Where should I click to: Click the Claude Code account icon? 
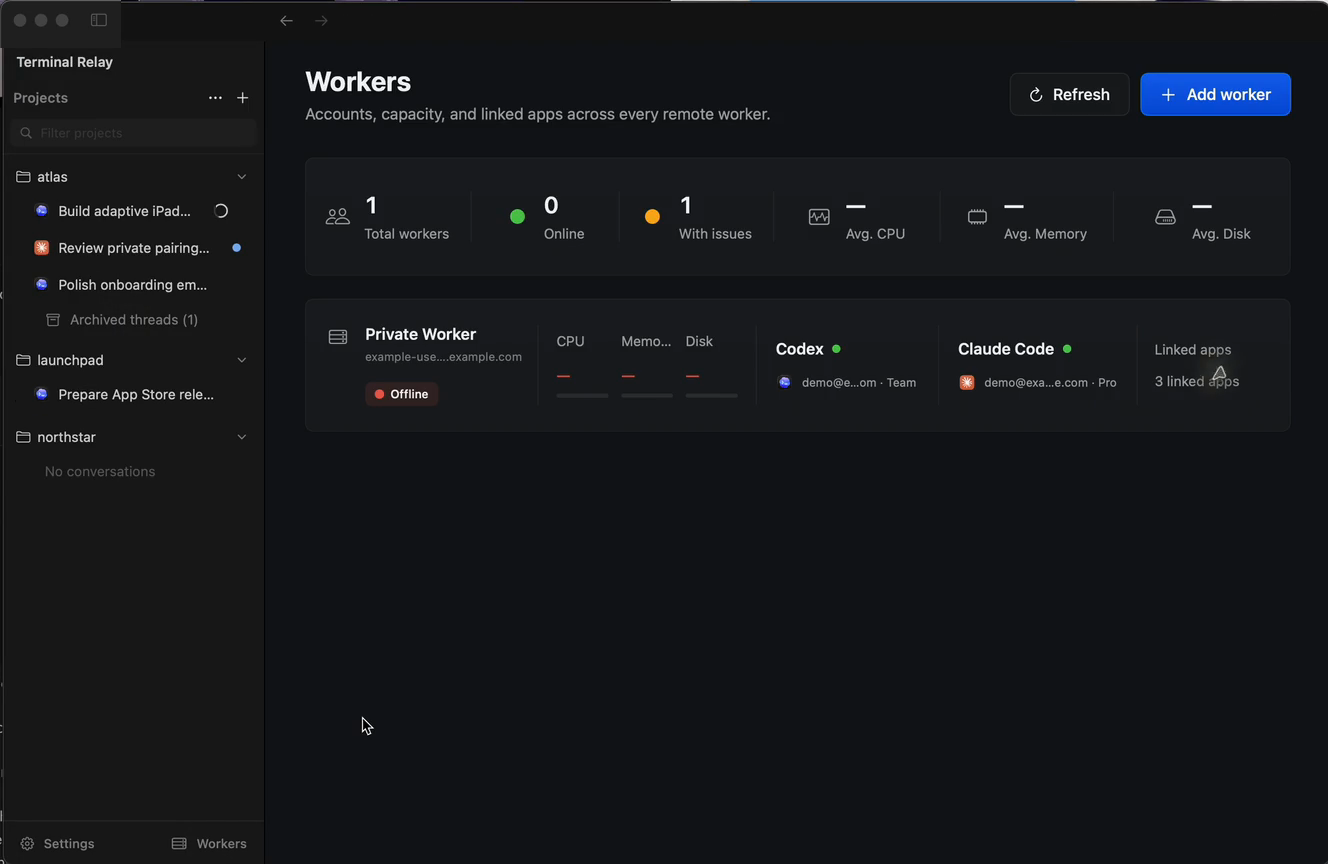pyautogui.click(x=967, y=382)
